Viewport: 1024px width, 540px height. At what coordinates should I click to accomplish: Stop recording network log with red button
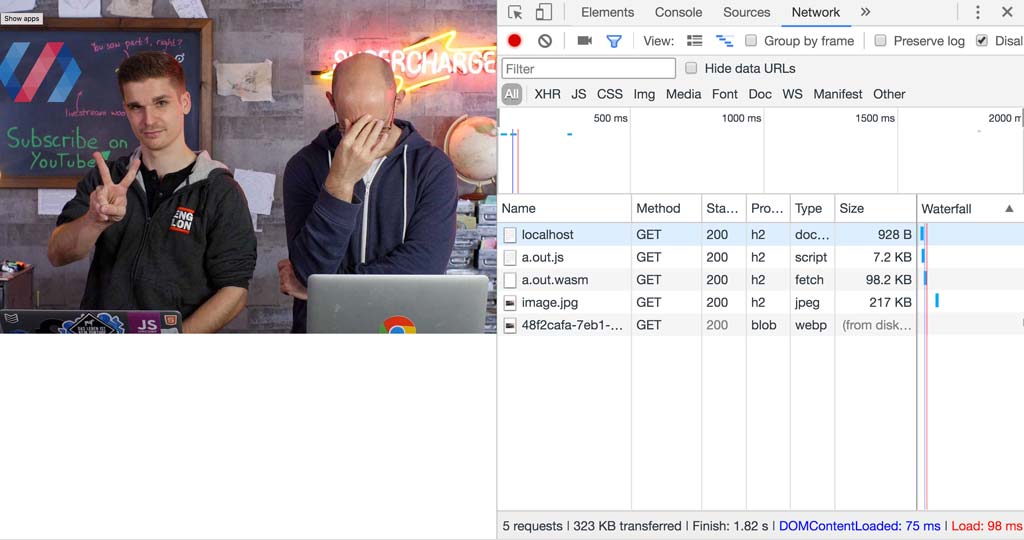click(515, 41)
